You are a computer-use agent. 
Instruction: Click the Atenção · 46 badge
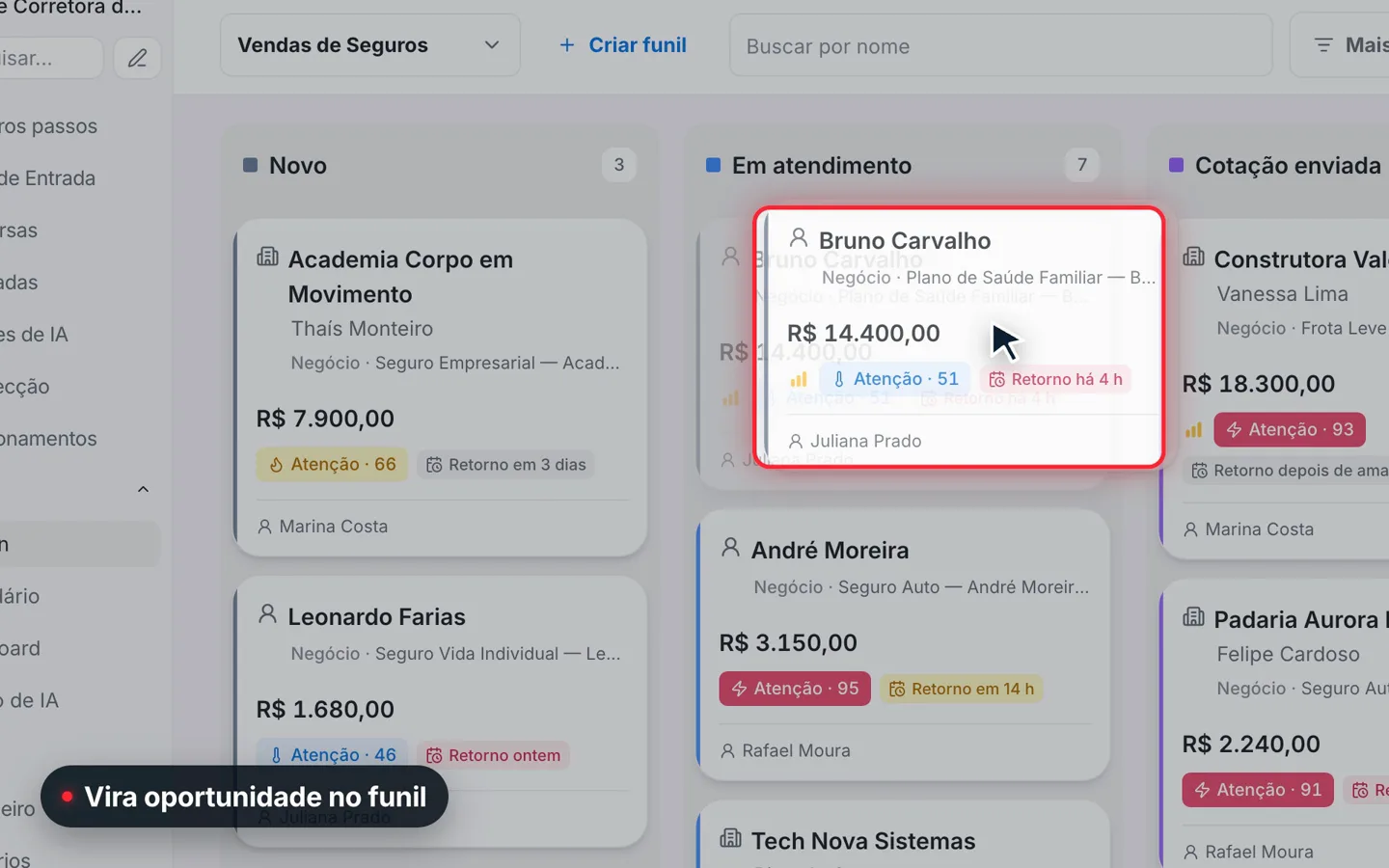(x=332, y=755)
